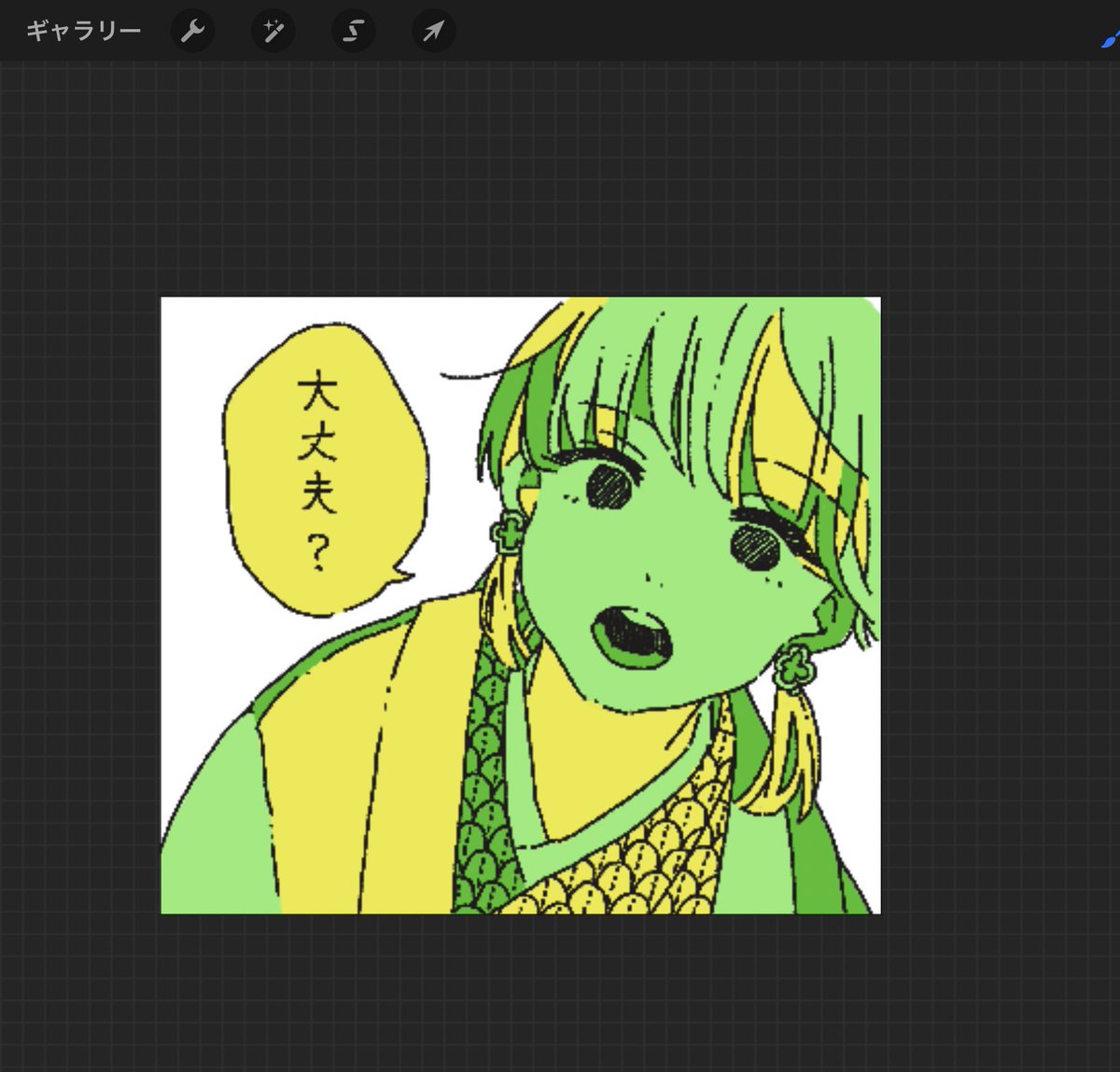Image resolution: width=1120 pixels, height=1072 pixels.
Task: Tap the artwork canvas image
Action: click(521, 606)
